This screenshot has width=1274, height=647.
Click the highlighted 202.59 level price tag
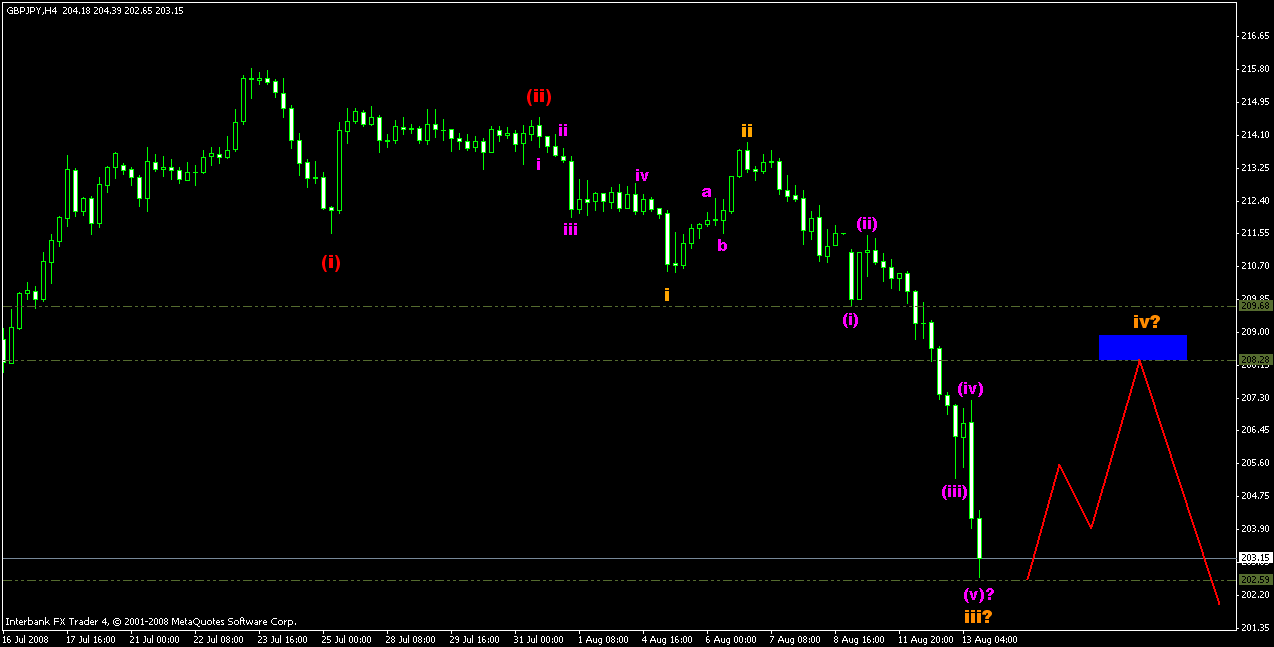(1255, 580)
